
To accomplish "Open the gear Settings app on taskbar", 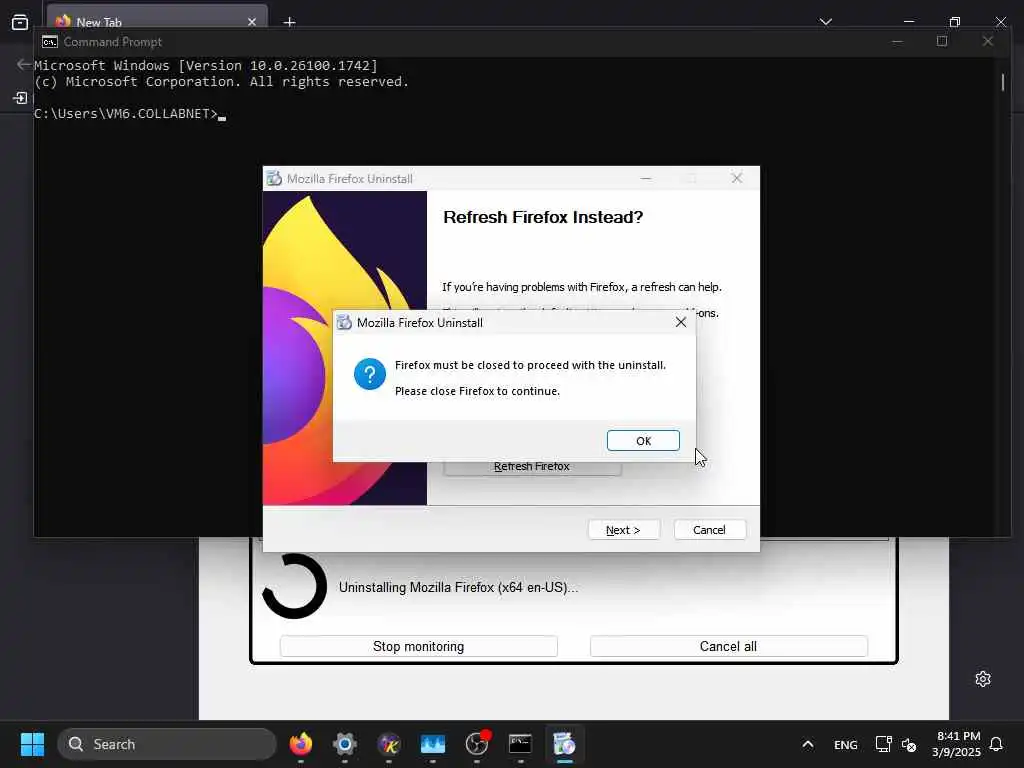I will pos(345,744).
